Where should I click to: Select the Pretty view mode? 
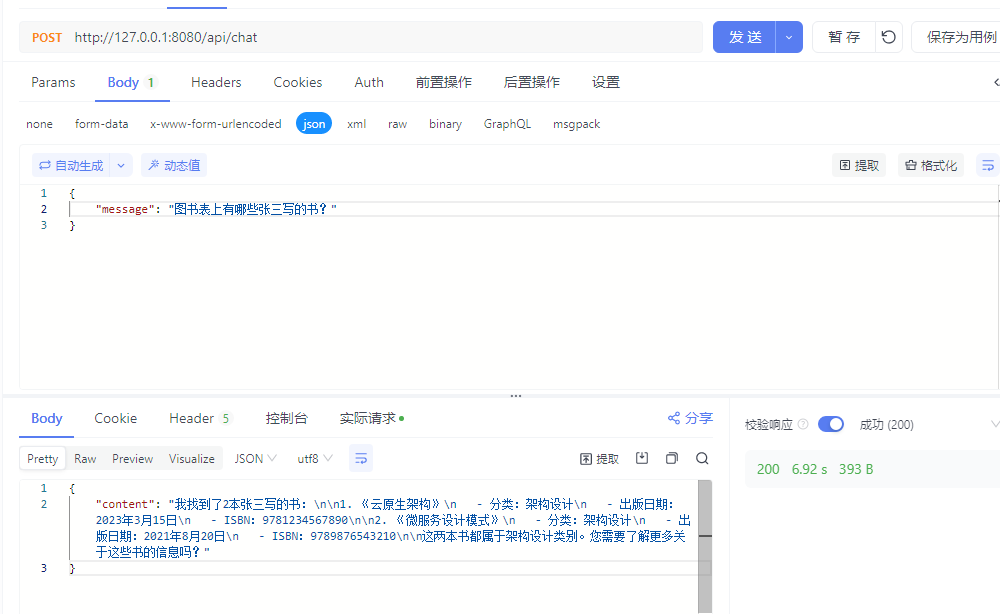tap(43, 458)
